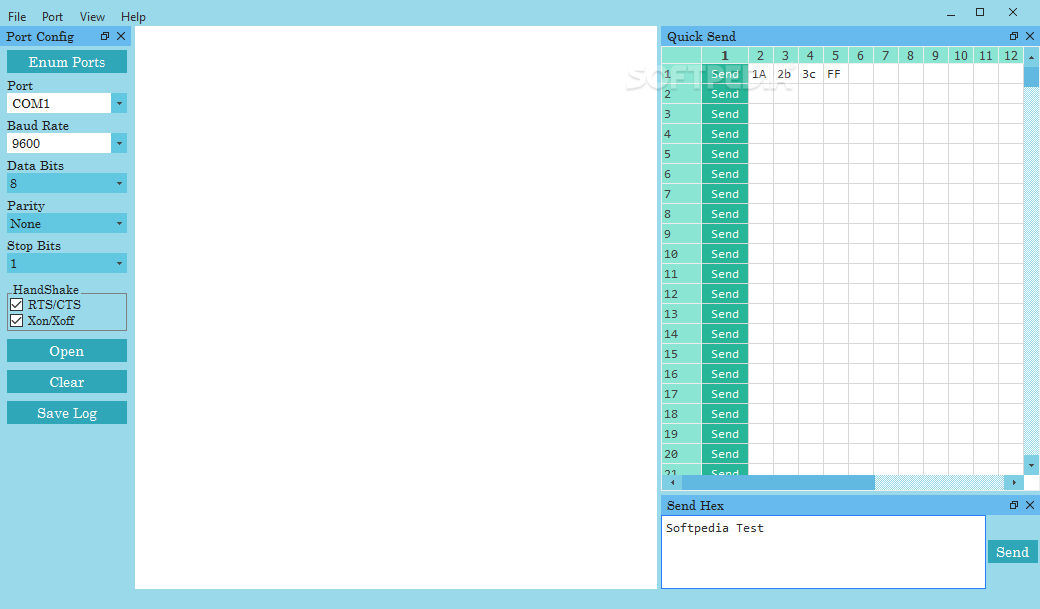Click Quick Send scroll right arrow
Image resolution: width=1040 pixels, height=609 pixels.
[x=1013, y=482]
